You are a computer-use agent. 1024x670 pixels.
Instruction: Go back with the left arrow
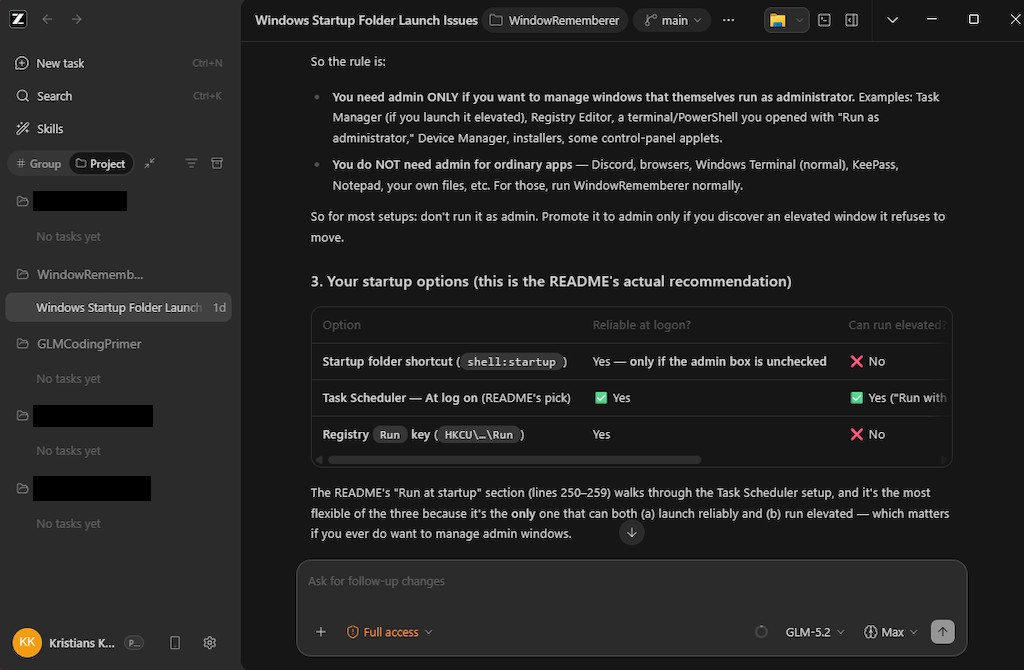pos(47,19)
